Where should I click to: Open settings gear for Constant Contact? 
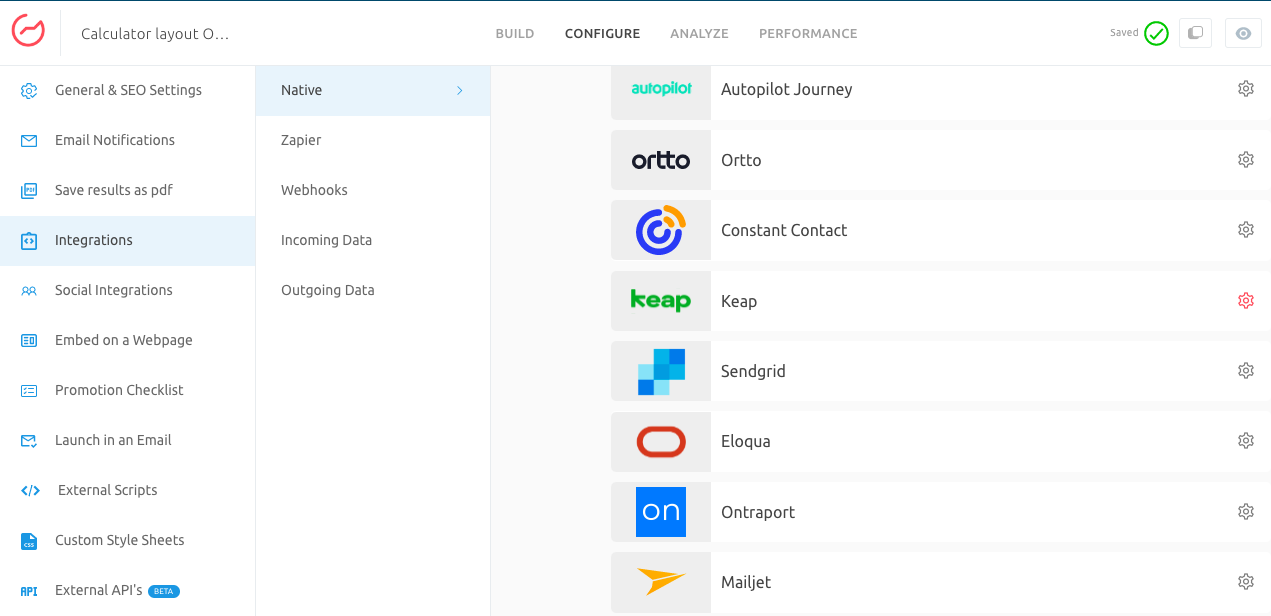(1246, 230)
